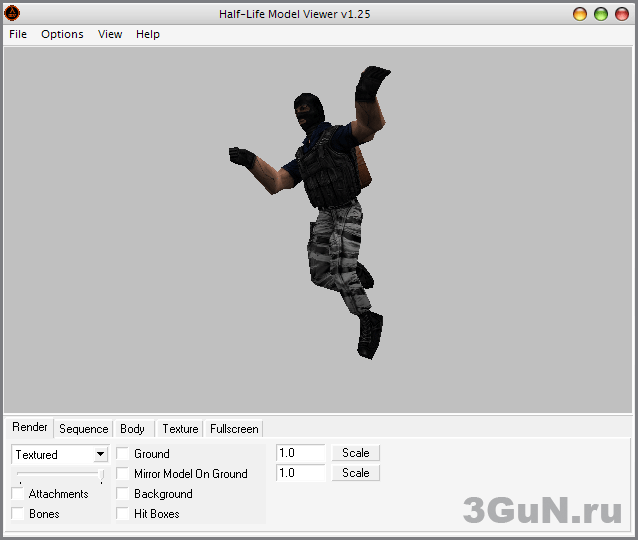
Task: Switch to the Render tab
Action: tap(30, 427)
